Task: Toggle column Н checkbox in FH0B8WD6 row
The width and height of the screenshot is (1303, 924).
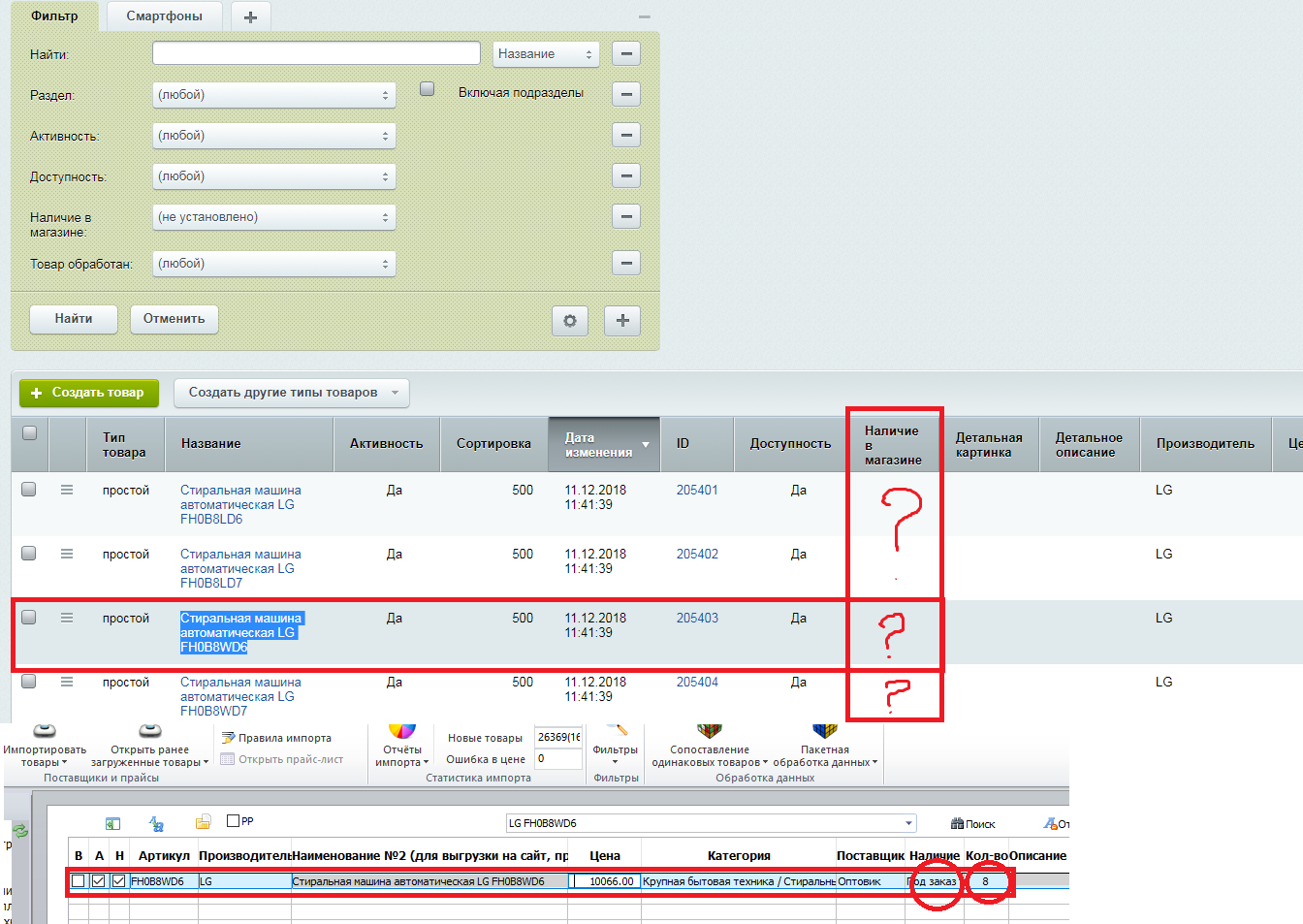Action: (x=119, y=881)
